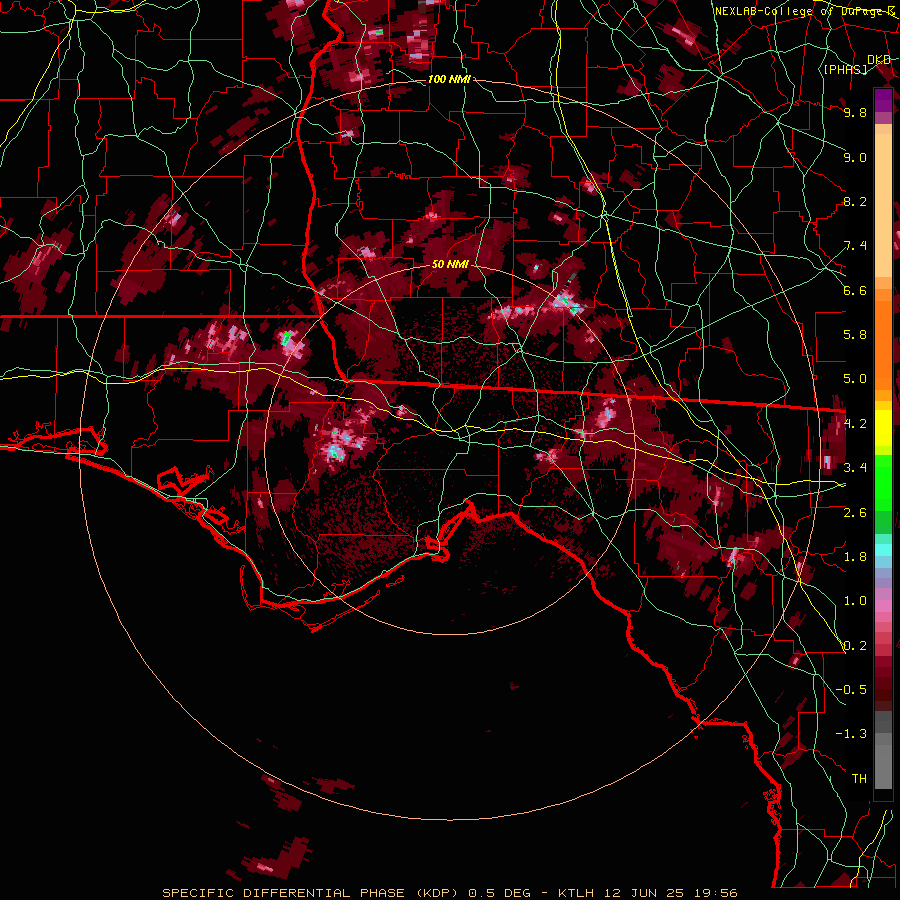Click the gray band near TH on the color bar
900x900 pixels.
pos(883,766)
